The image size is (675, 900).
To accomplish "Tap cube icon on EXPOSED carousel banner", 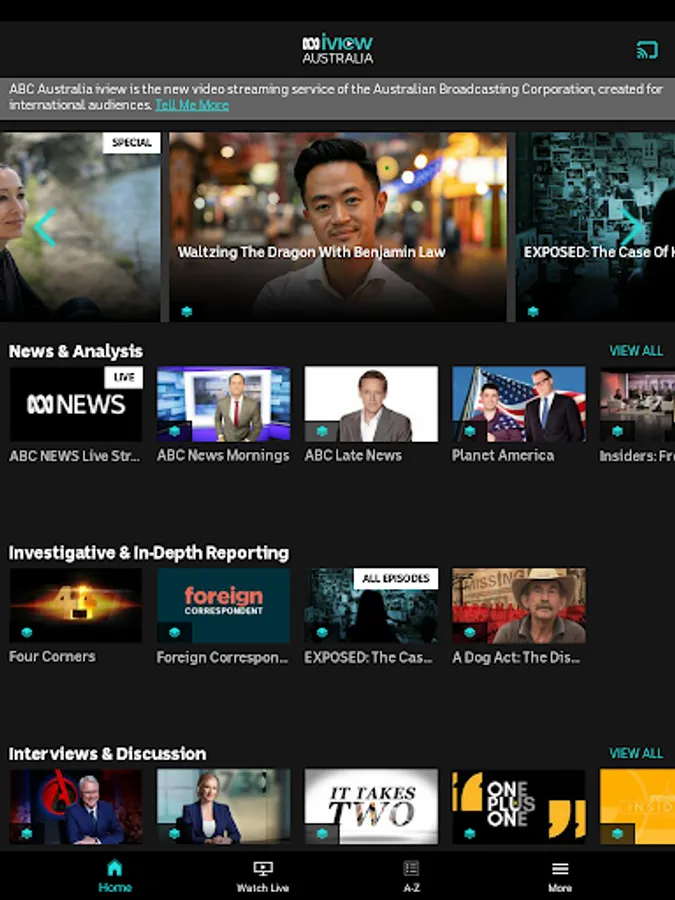I will (533, 312).
